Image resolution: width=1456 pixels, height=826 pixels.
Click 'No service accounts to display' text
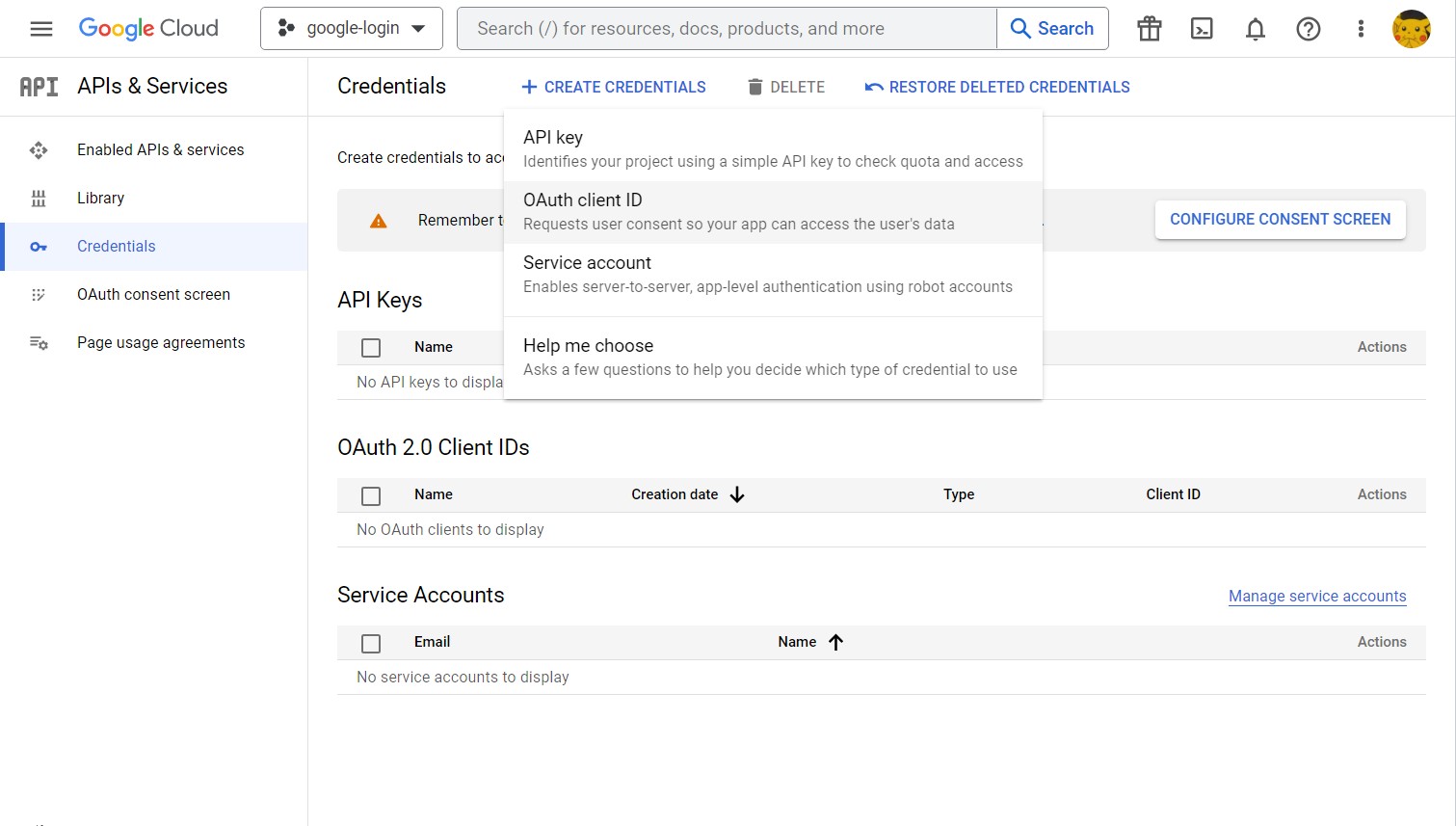click(463, 677)
